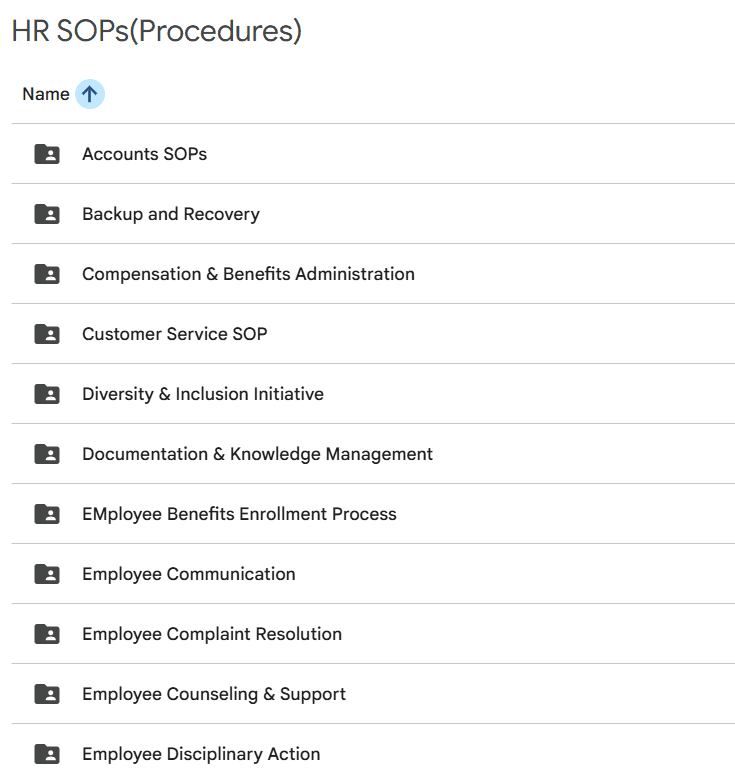The width and height of the screenshot is (735, 782).
Task: Open EMployee Benefits Enrollment Process folder
Action: (239, 514)
